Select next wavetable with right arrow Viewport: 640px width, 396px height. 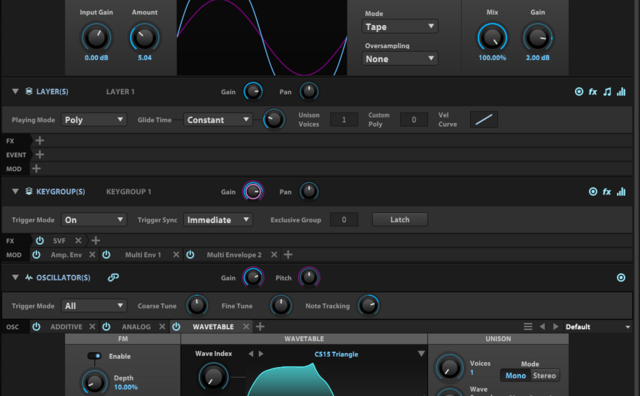tap(261, 354)
